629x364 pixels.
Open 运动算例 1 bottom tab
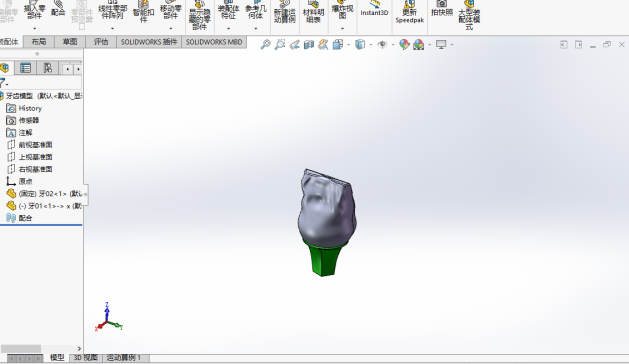(x=124, y=358)
